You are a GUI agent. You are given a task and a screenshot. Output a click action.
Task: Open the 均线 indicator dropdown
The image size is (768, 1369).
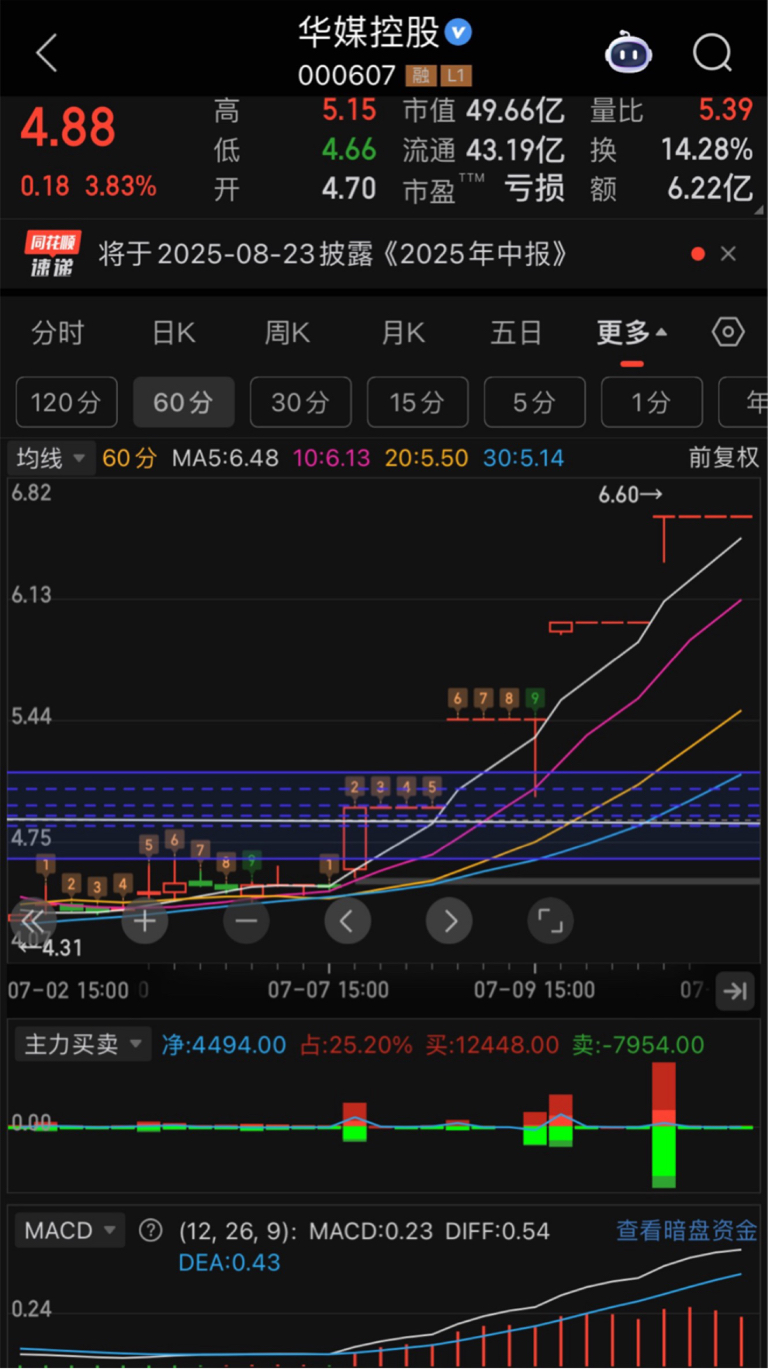52,459
